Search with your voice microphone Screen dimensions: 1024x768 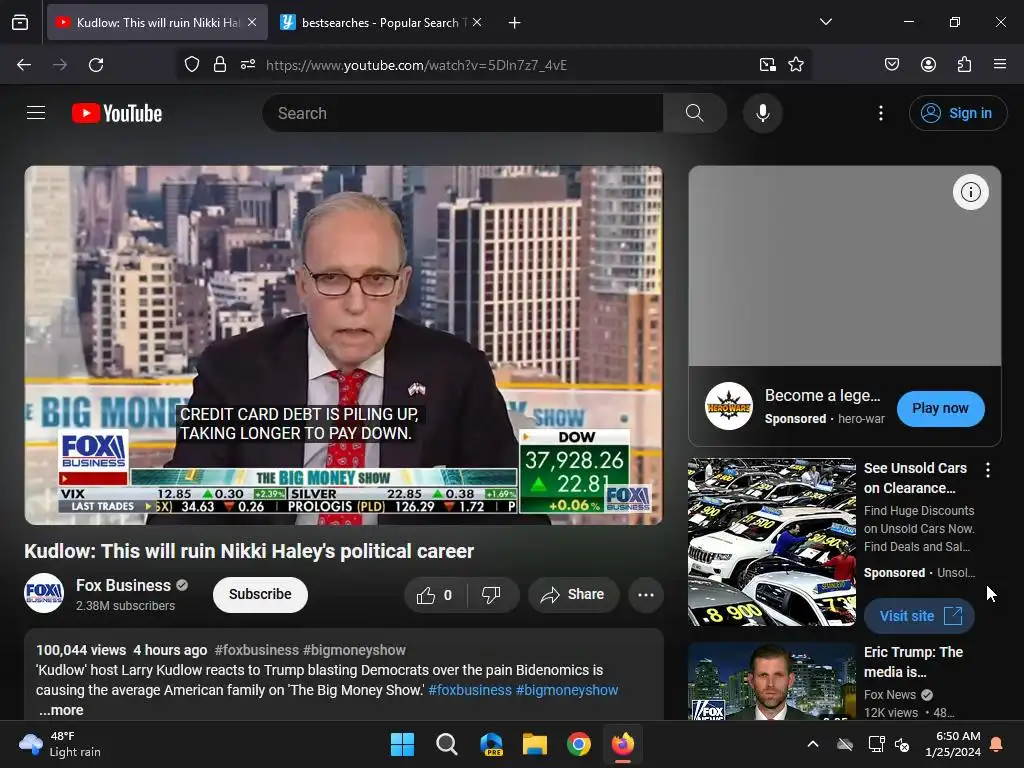pyautogui.click(x=763, y=113)
